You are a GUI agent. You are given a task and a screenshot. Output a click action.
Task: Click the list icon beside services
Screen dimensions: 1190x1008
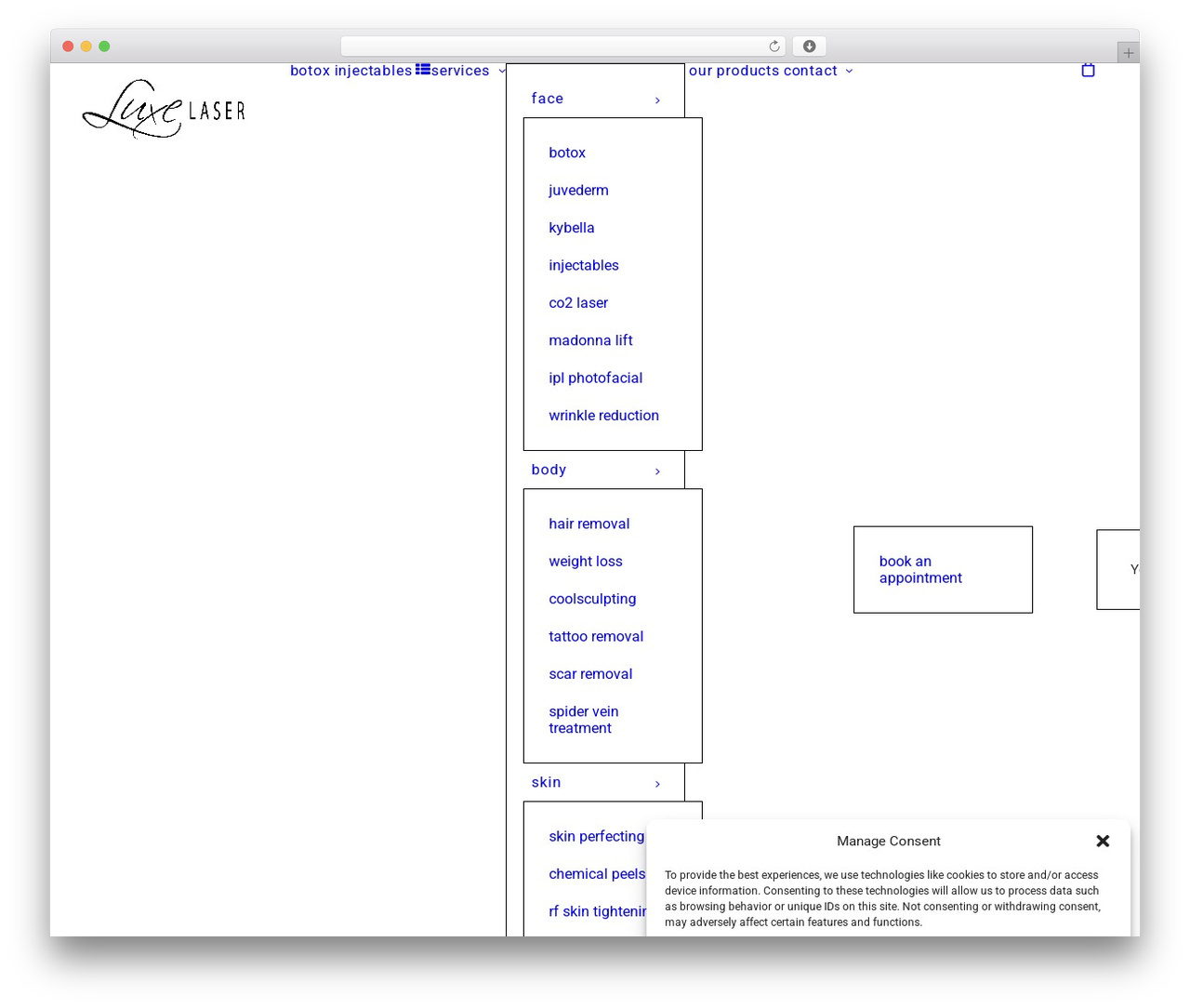coord(423,69)
